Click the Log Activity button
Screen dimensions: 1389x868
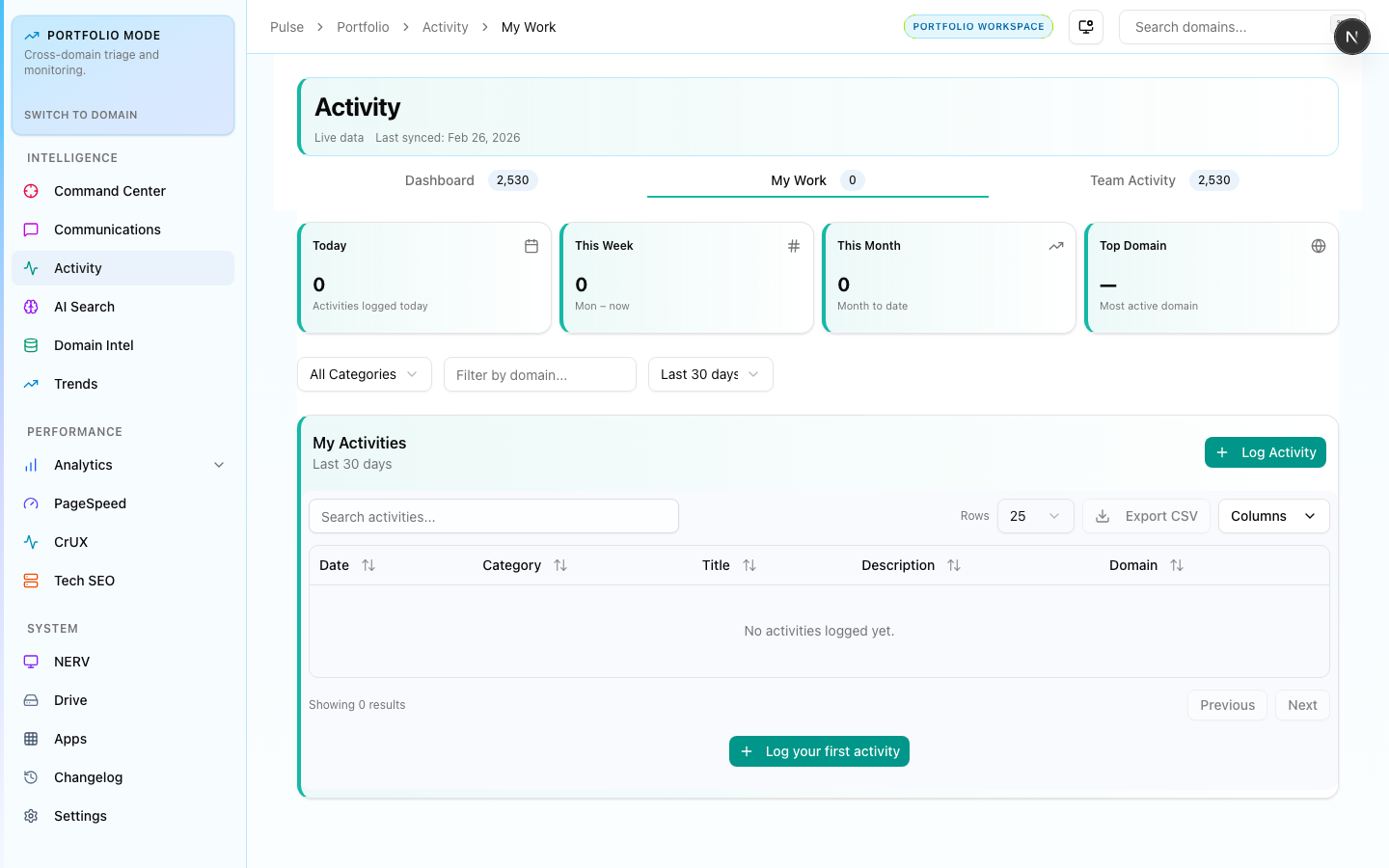coord(1265,452)
